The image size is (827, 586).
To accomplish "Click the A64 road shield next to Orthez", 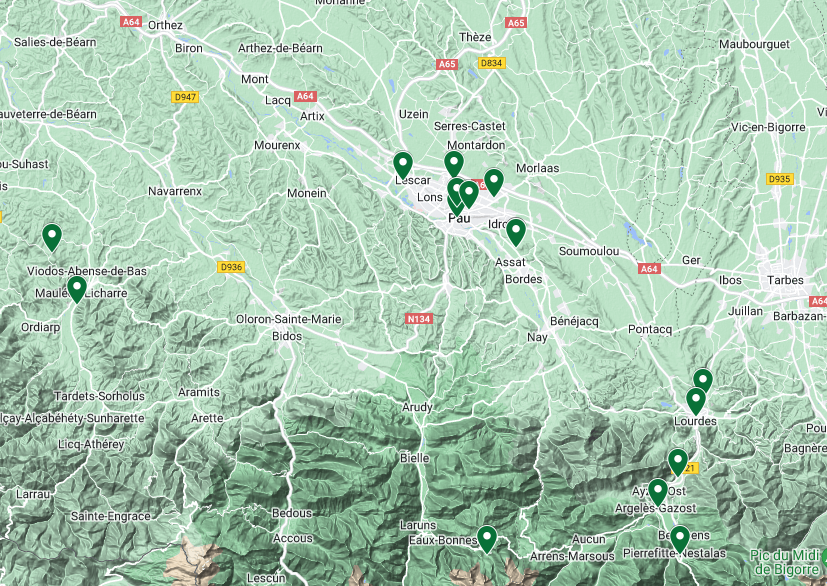I will point(131,22).
